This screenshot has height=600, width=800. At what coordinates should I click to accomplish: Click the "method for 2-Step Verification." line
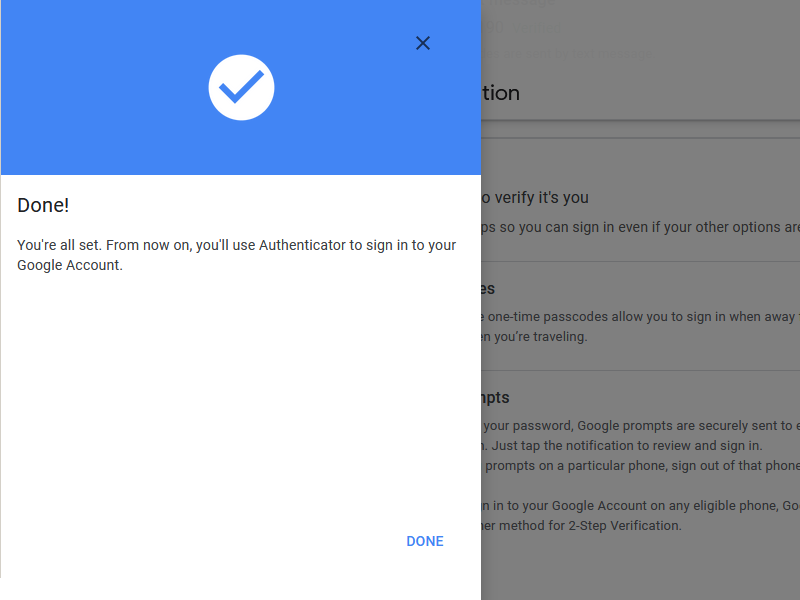coord(585,525)
